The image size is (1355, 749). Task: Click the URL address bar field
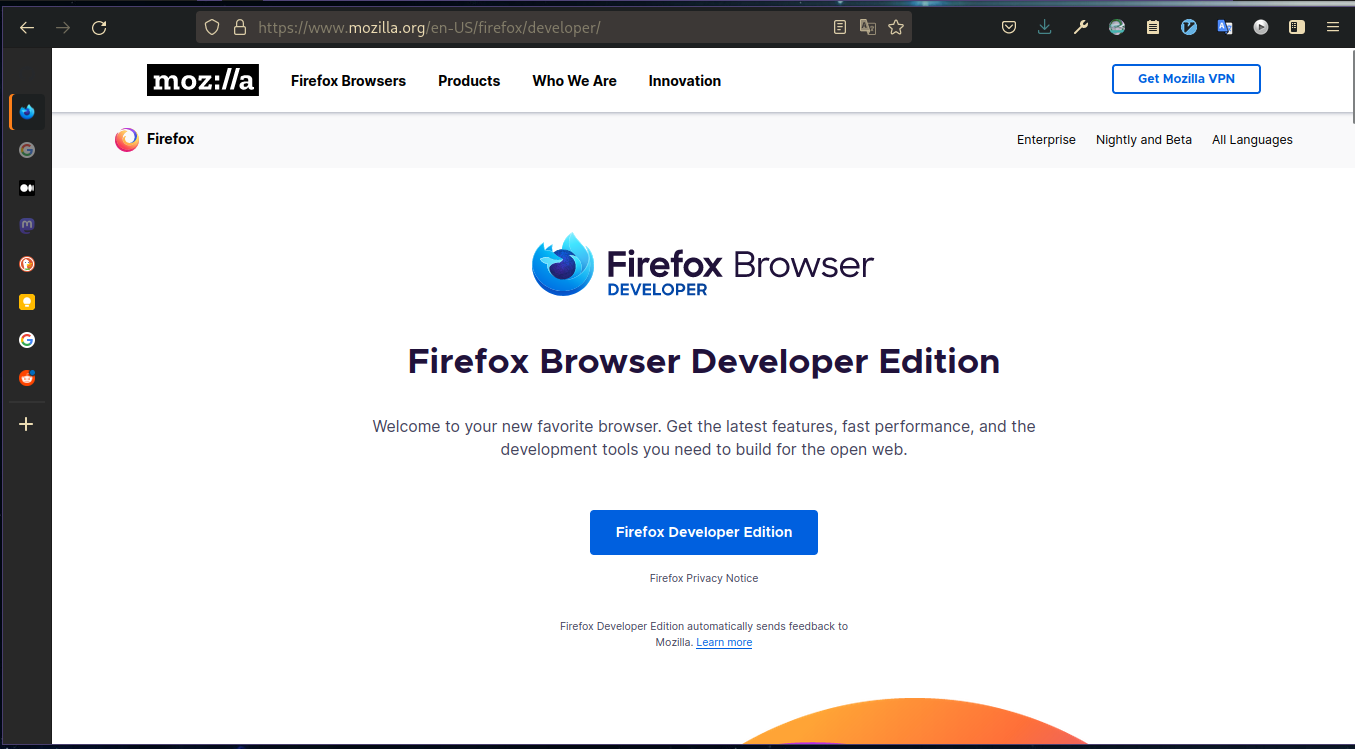point(540,28)
